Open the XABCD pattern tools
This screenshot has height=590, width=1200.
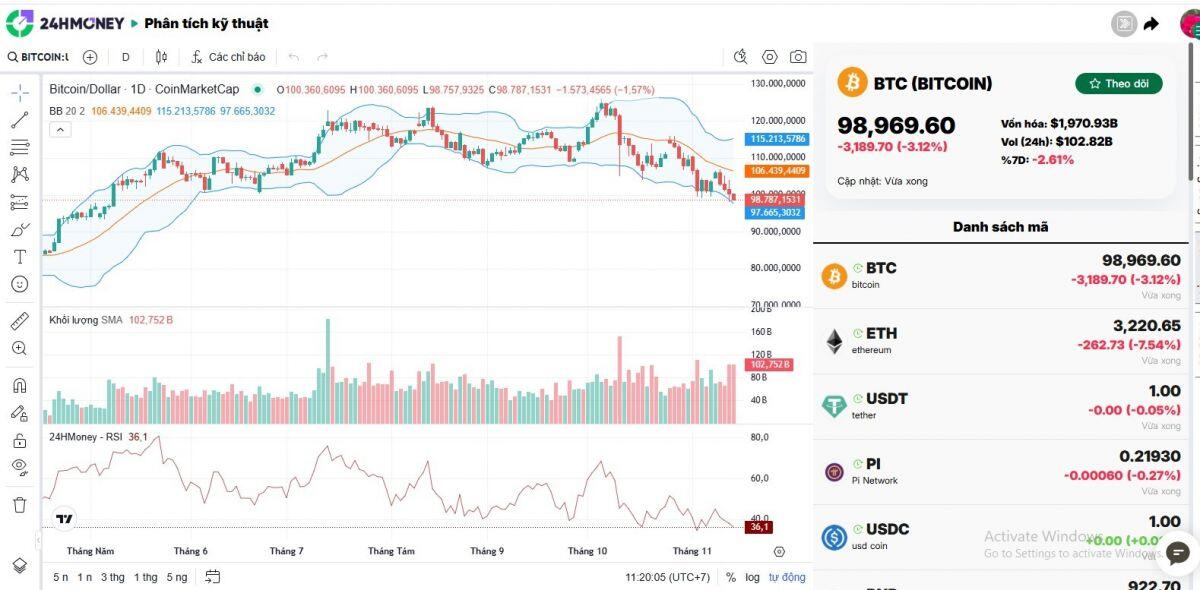point(19,174)
